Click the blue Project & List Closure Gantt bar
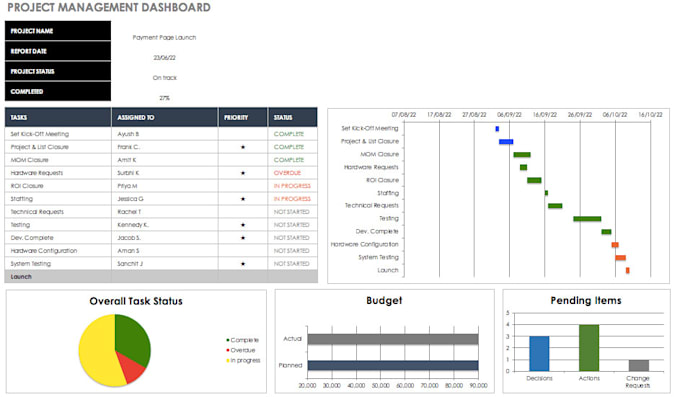This screenshot has width=680, height=397. click(x=506, y=142)
